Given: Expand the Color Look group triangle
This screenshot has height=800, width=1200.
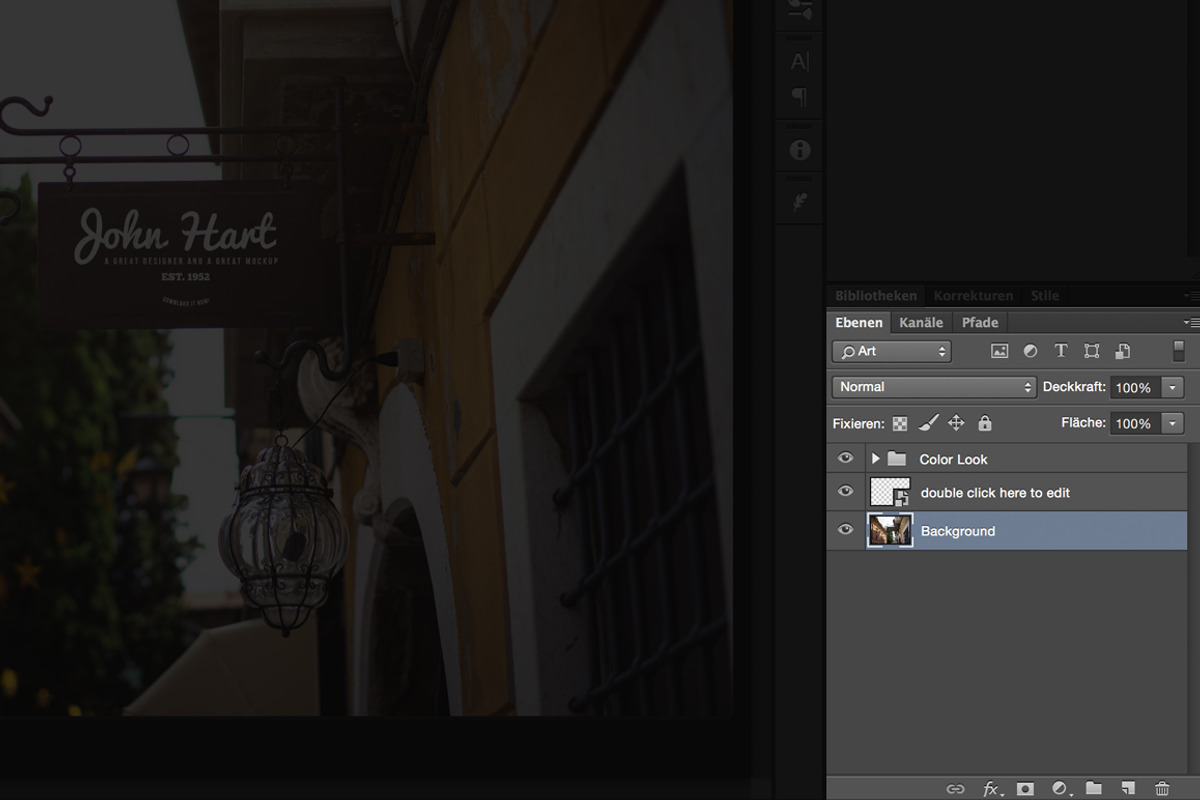Looking at the screenshot, I should tap(876, 459).
